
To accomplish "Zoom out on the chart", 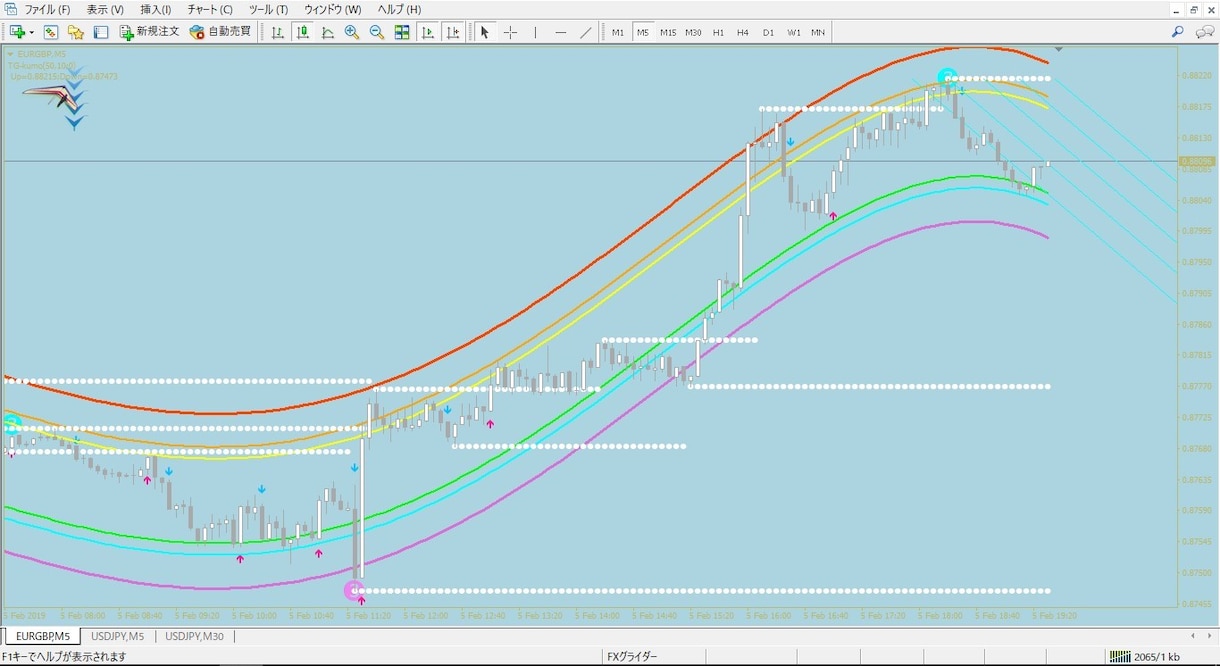I will pyautogui.click(x=377, y=32).
